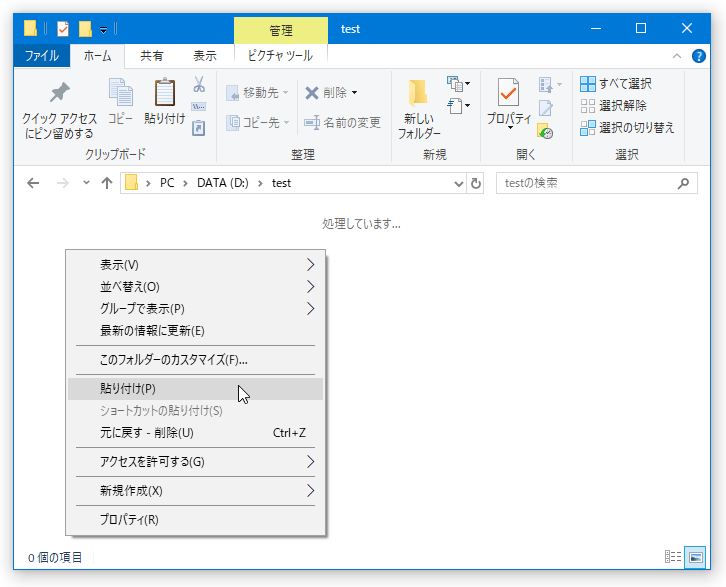The width and height of the screenshot is (726, 587).
Task: Open the Delete (削除) dropdown arrow
Action: (x=355, y=93)
